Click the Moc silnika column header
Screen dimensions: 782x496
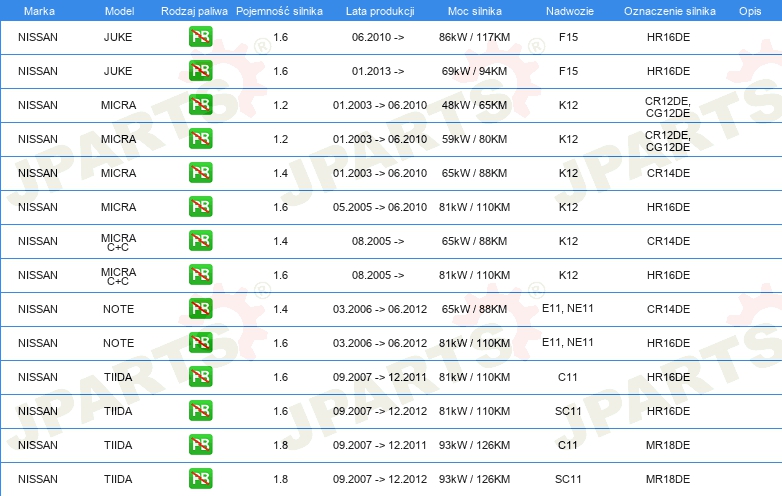coord(475,10)
